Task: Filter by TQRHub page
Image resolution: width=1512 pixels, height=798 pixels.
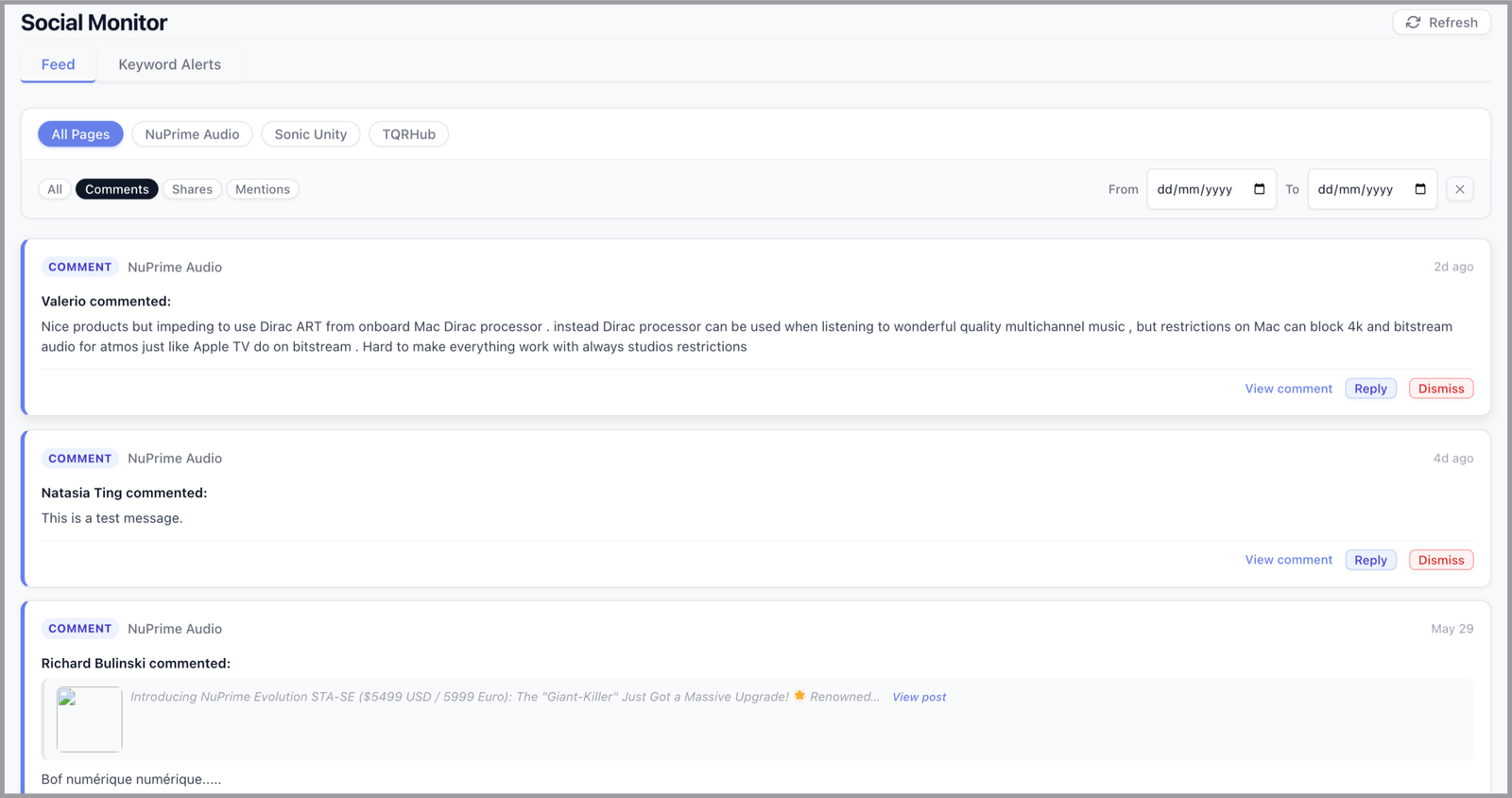Action: click(x=408, y=134)
